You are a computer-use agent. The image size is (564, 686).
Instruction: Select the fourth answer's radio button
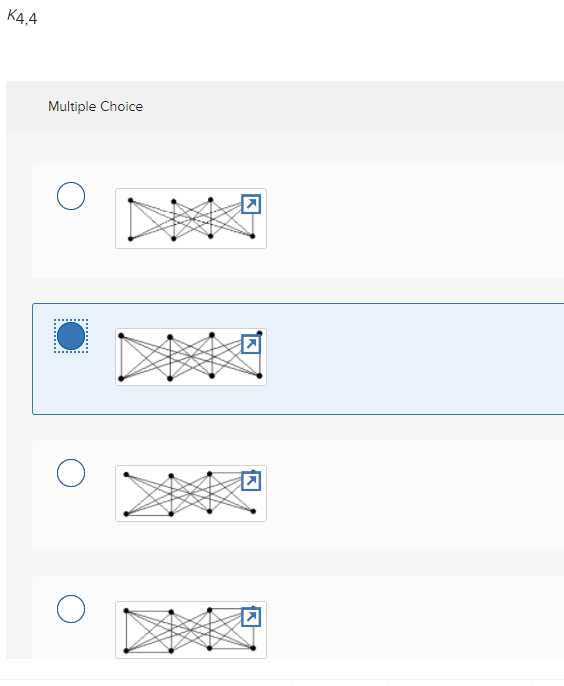71,609
